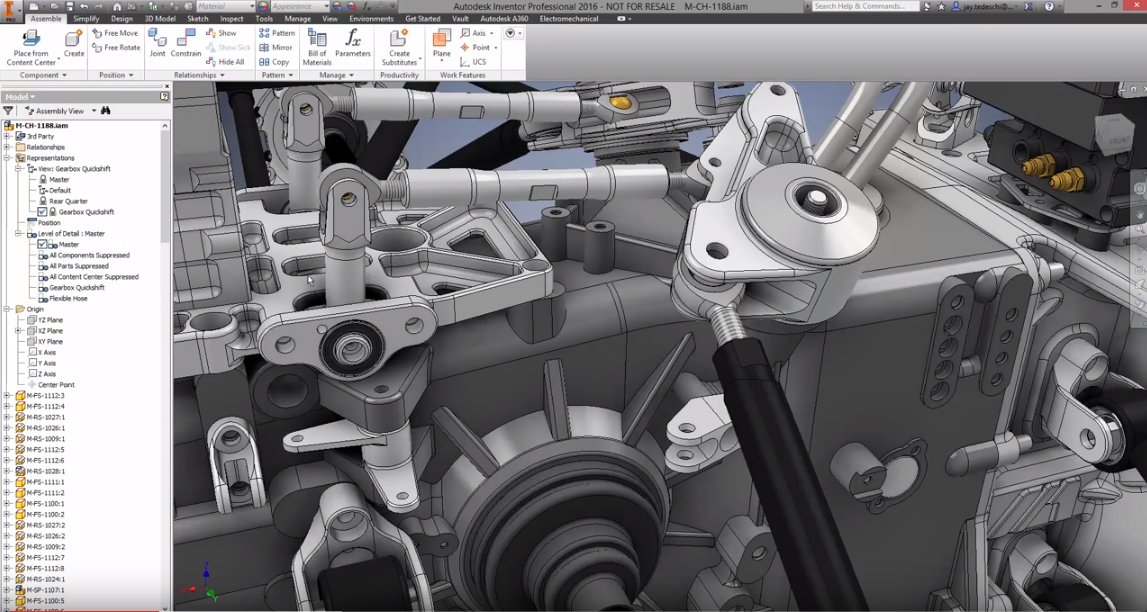1147x612 pixels.
Task: Click the Home icon in quick access toolbar
Action: click(117, 7)
